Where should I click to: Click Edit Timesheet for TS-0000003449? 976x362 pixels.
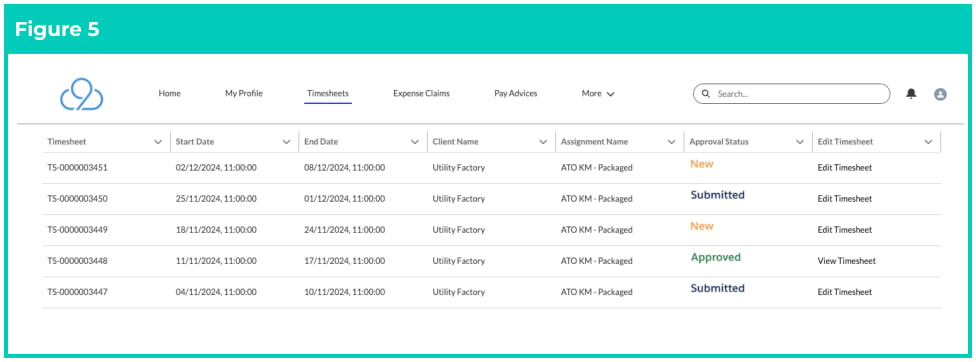pyautogui.click(x=845, y=230)
